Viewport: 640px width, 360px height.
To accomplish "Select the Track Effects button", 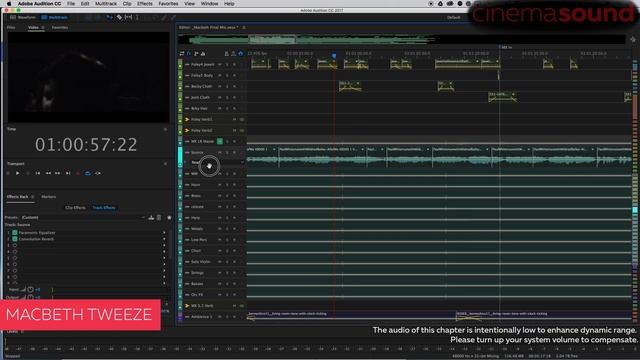I will [x=104, y=208].
